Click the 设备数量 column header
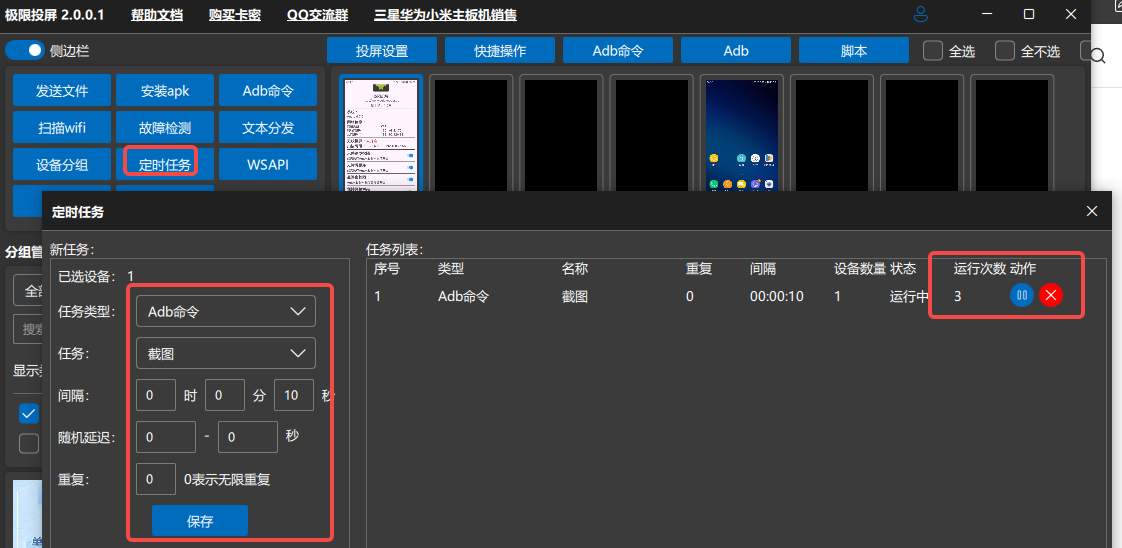1122x548 pixels. [x=860, y=269]
